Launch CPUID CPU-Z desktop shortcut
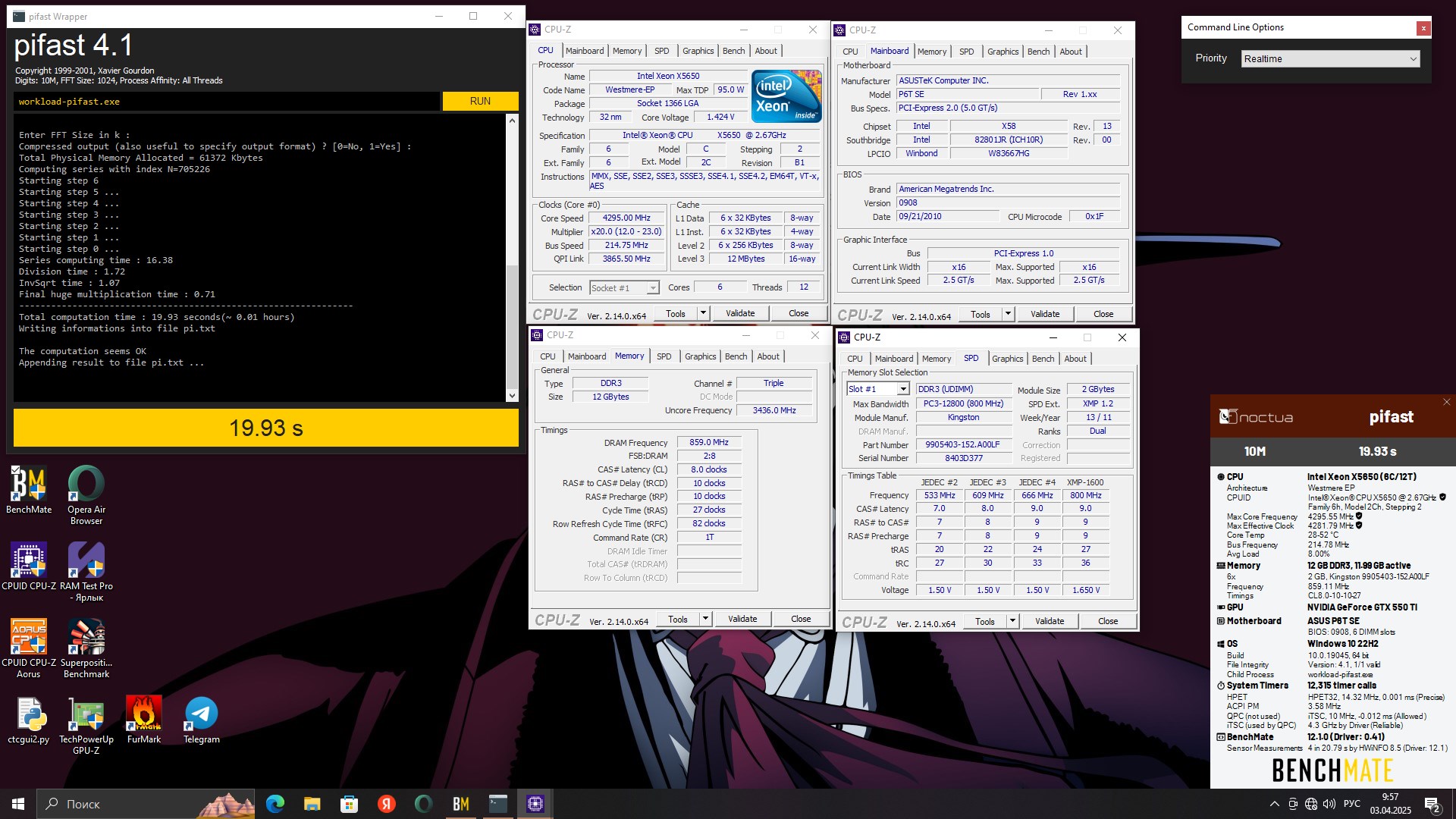 point(29,566)
